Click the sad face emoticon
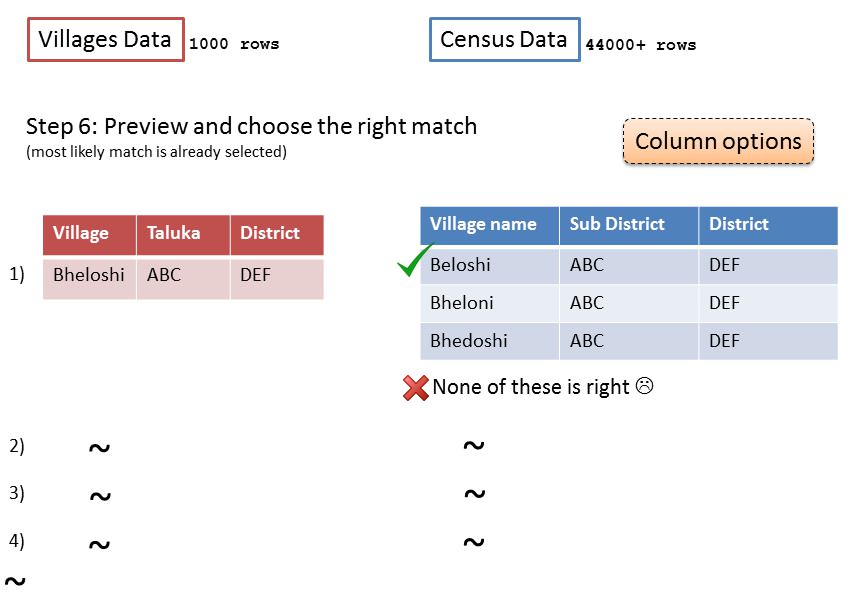This screenshot has width=852, height=610. [x=644, y=386]
